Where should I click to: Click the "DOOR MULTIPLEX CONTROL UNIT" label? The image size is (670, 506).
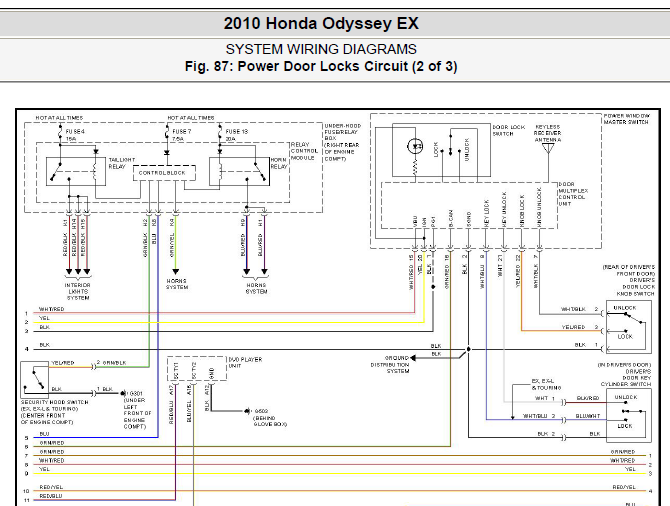pos(573,194)
